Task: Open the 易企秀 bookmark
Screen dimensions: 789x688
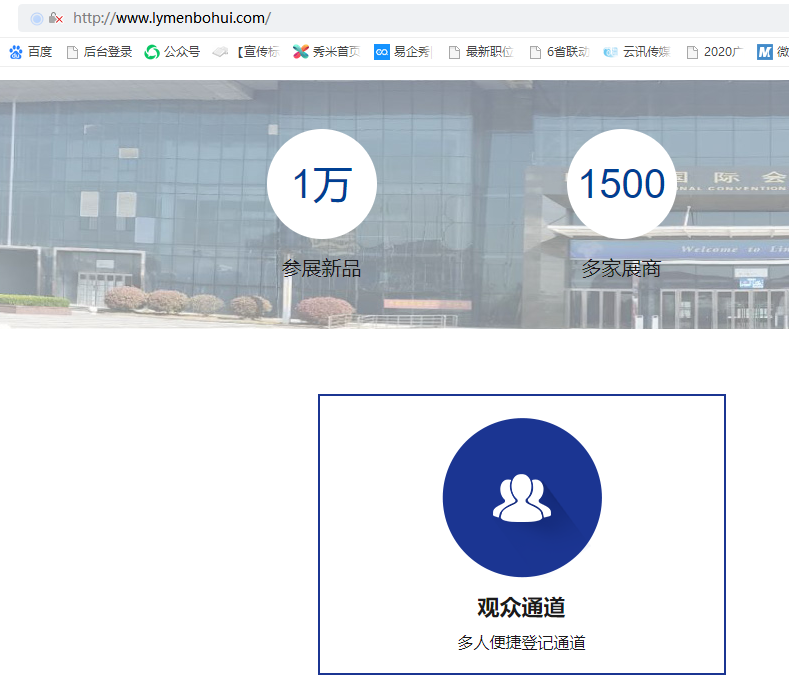Action: [403, 52]
